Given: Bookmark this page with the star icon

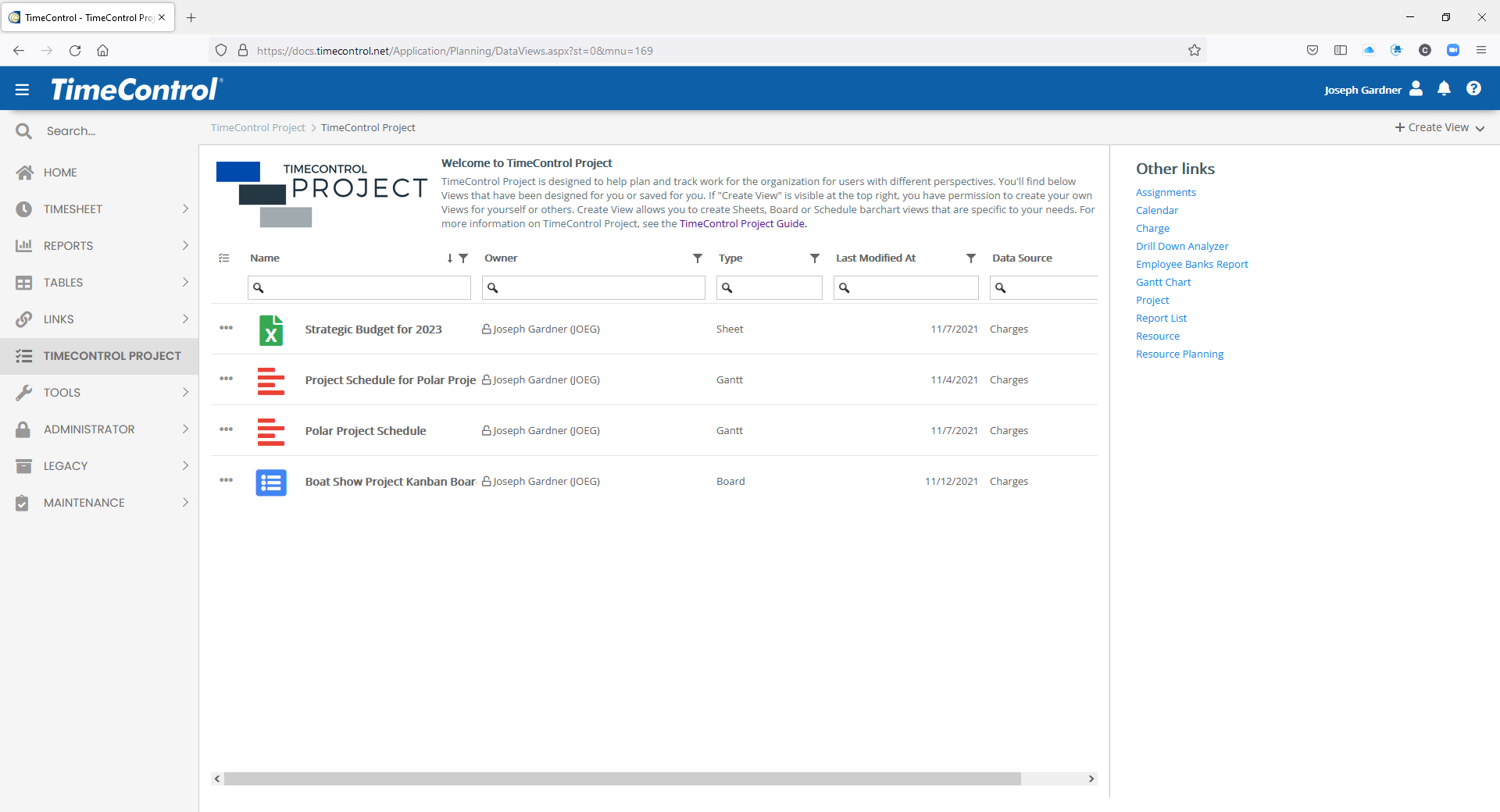Looking at the screenshot, I should tap(1195, 51).
